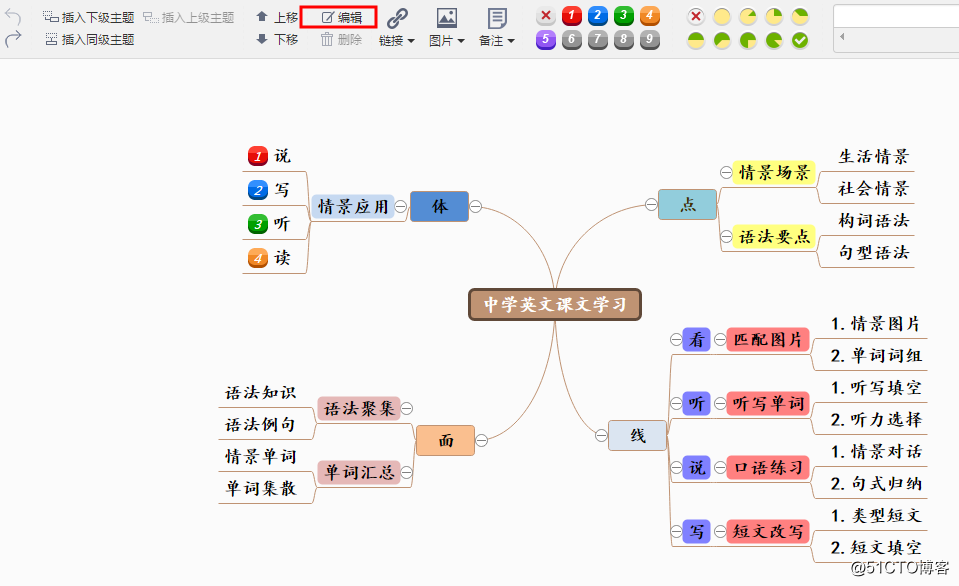Clear progress with circled red X icon
959x586 pixels.
(695, 16)
